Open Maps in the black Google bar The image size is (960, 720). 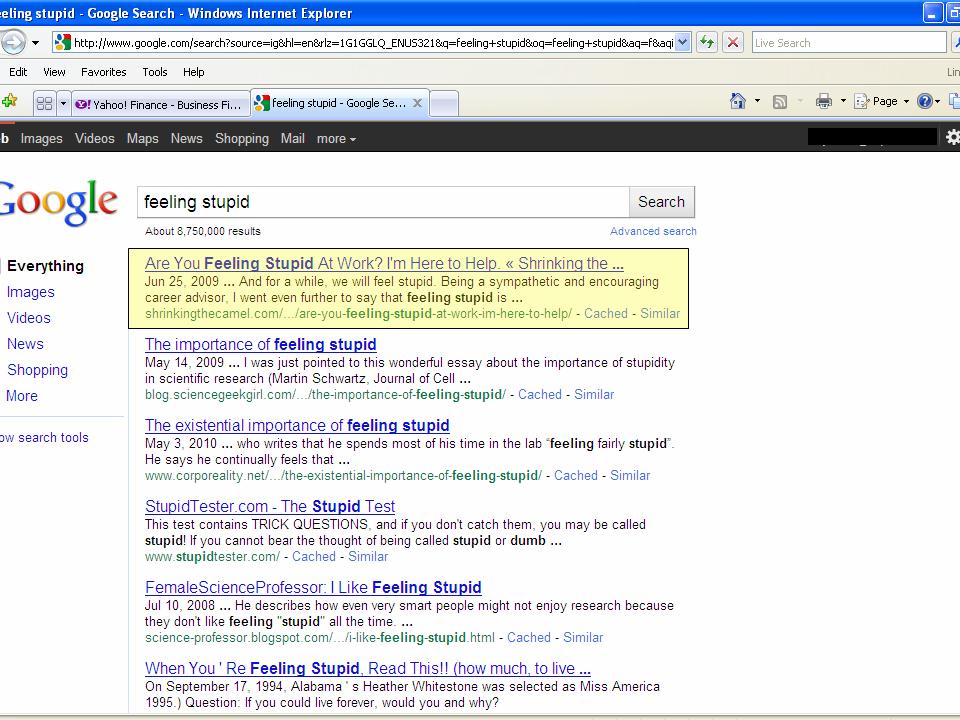pos(143,138)
